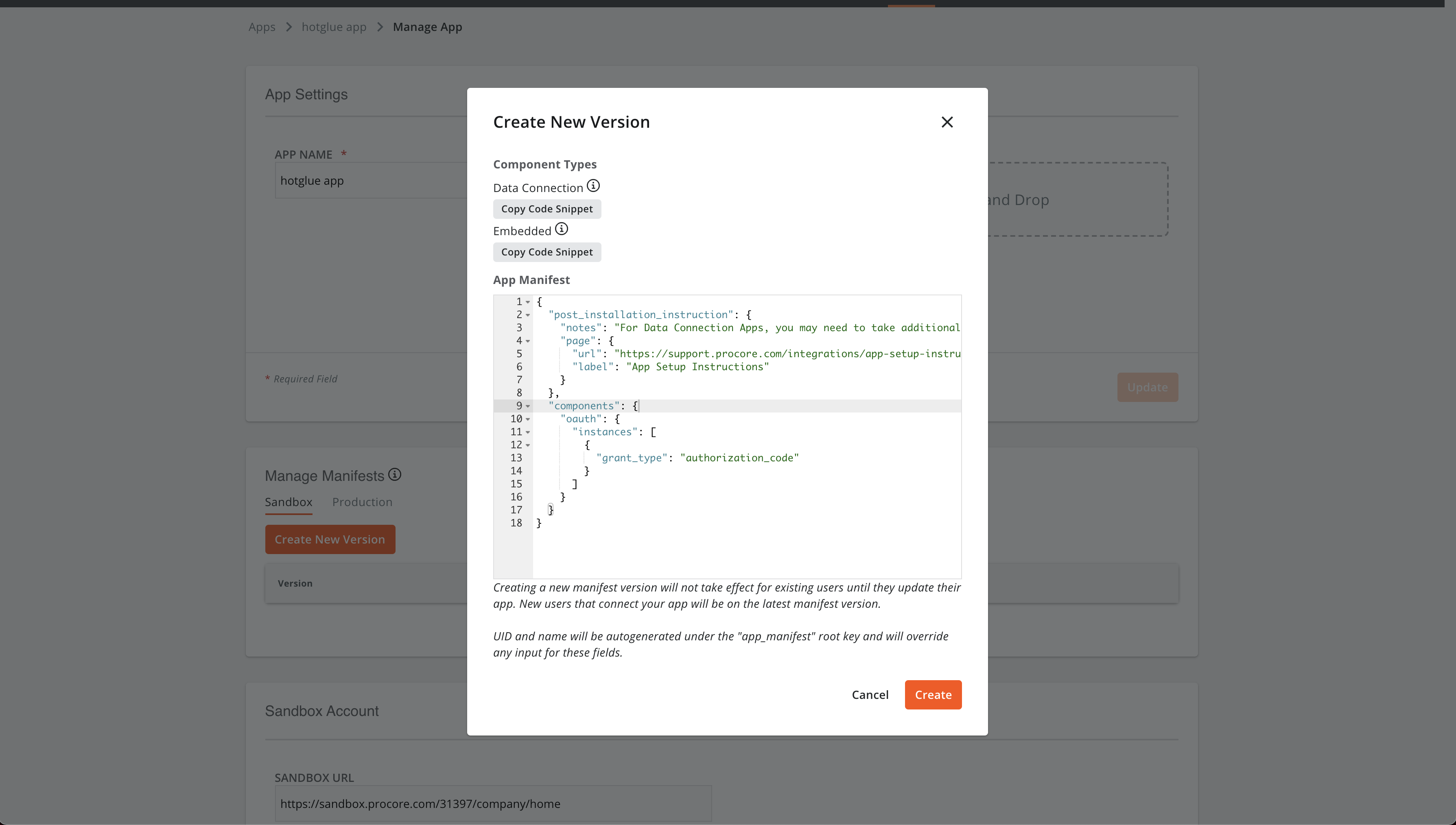Click the Update button in App Settings
1456x825 pixels.
(1147, 388)
